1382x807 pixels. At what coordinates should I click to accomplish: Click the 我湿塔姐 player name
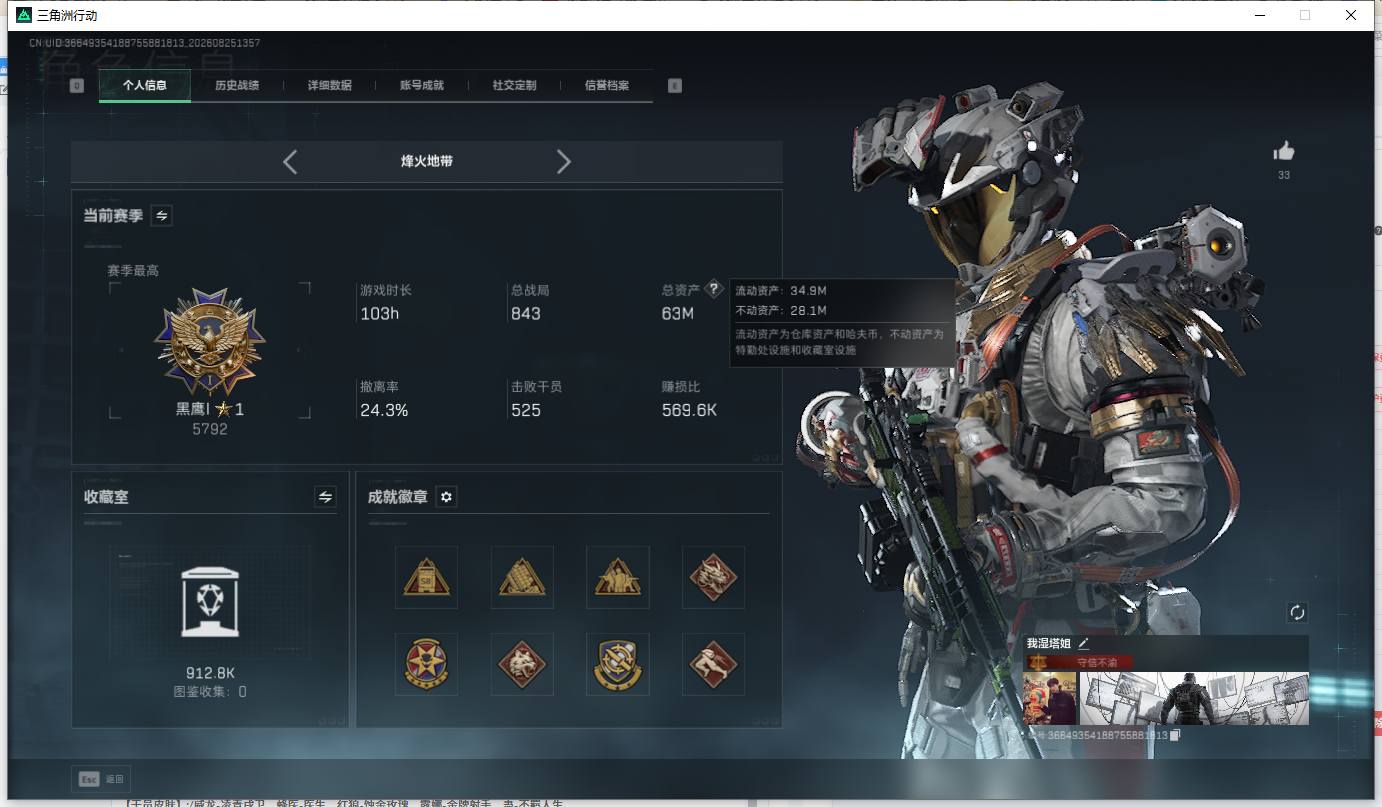click(x=1049, y=643)
